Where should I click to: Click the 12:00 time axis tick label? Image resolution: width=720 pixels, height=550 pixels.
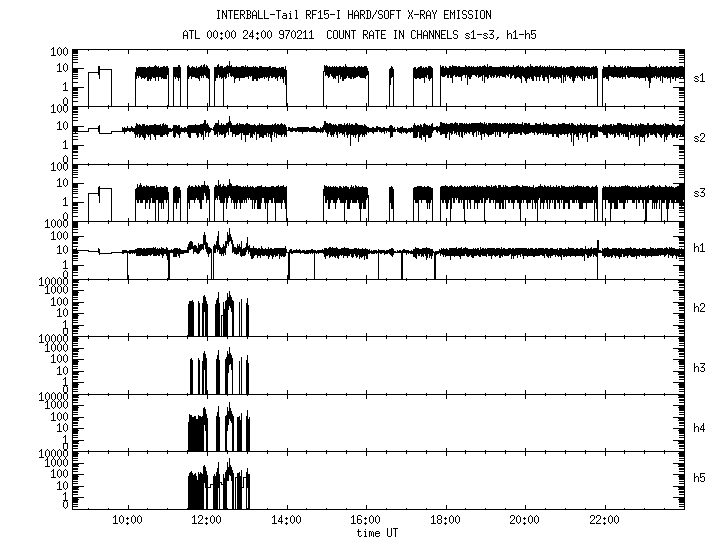coord(207,520)
